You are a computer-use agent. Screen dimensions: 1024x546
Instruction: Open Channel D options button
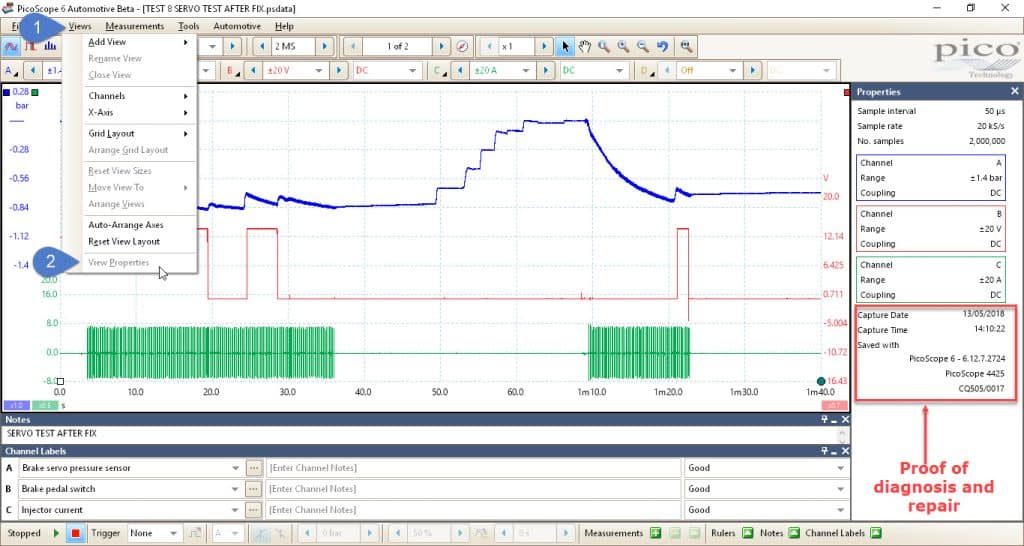[647, 71]
